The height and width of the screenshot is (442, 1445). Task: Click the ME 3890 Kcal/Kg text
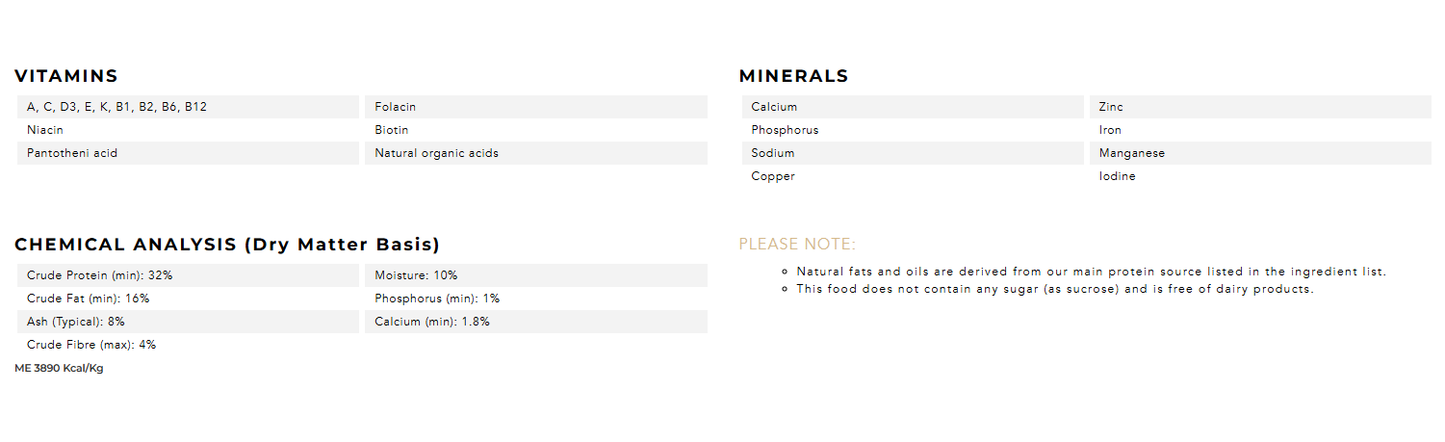point(59,369)
